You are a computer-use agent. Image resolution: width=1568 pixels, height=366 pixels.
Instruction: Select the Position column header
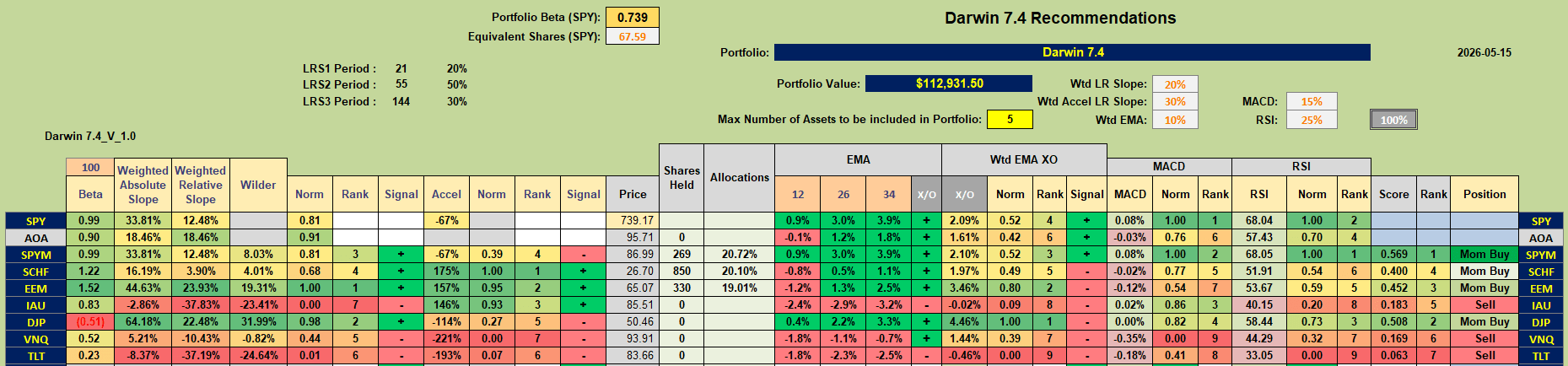[x=1484, y=194]
